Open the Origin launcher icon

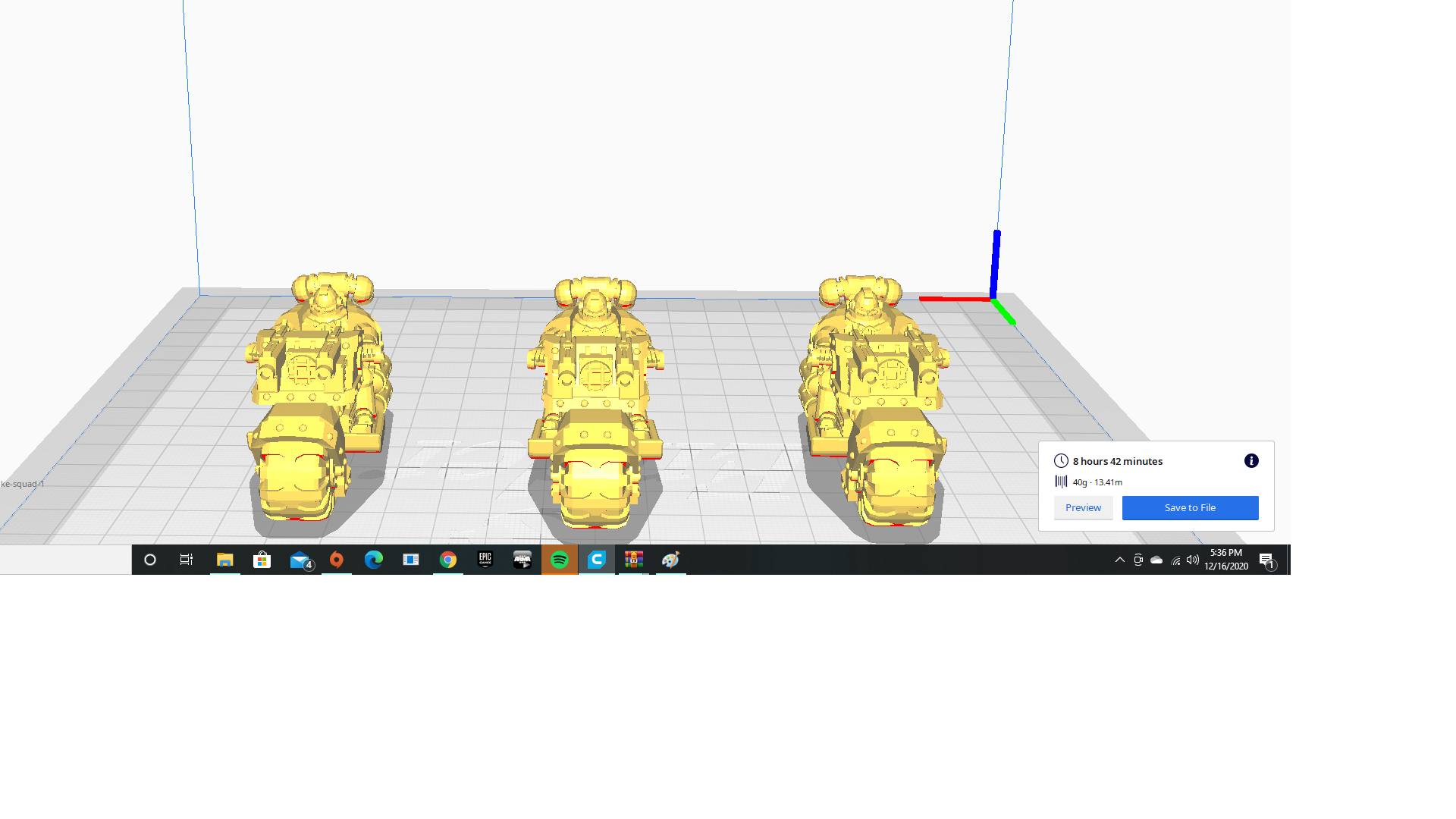(x=337, y=560)
